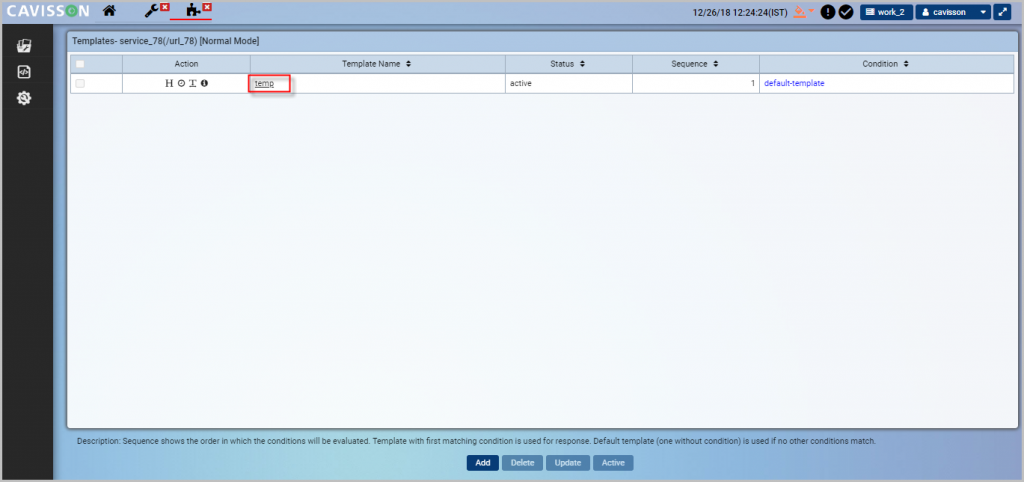Tick the select-all header checkbox
Viewport: 1024px width, 482px height.
coord(80,64)
